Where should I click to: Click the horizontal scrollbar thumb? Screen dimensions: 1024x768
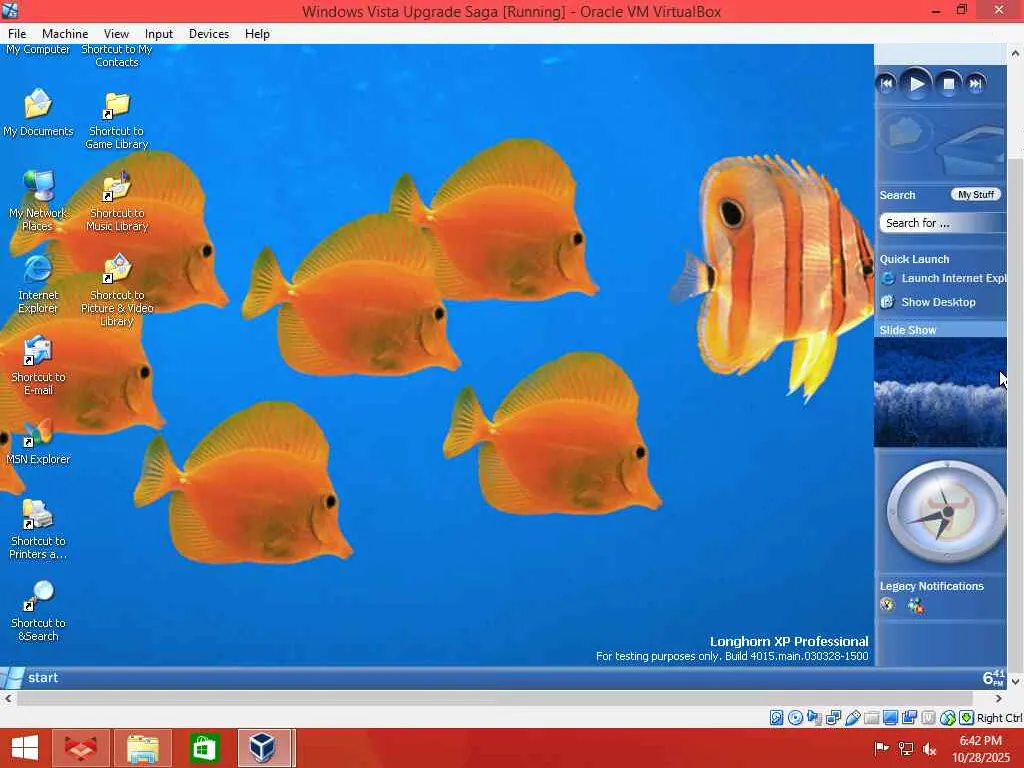[x=496, y=698]
